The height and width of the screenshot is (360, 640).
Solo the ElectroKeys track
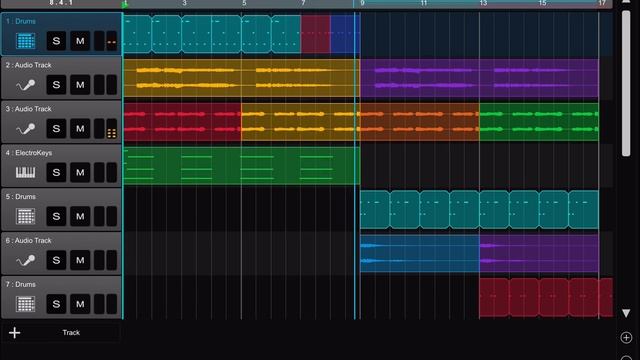pyautogui.click(x=56, y=173)
